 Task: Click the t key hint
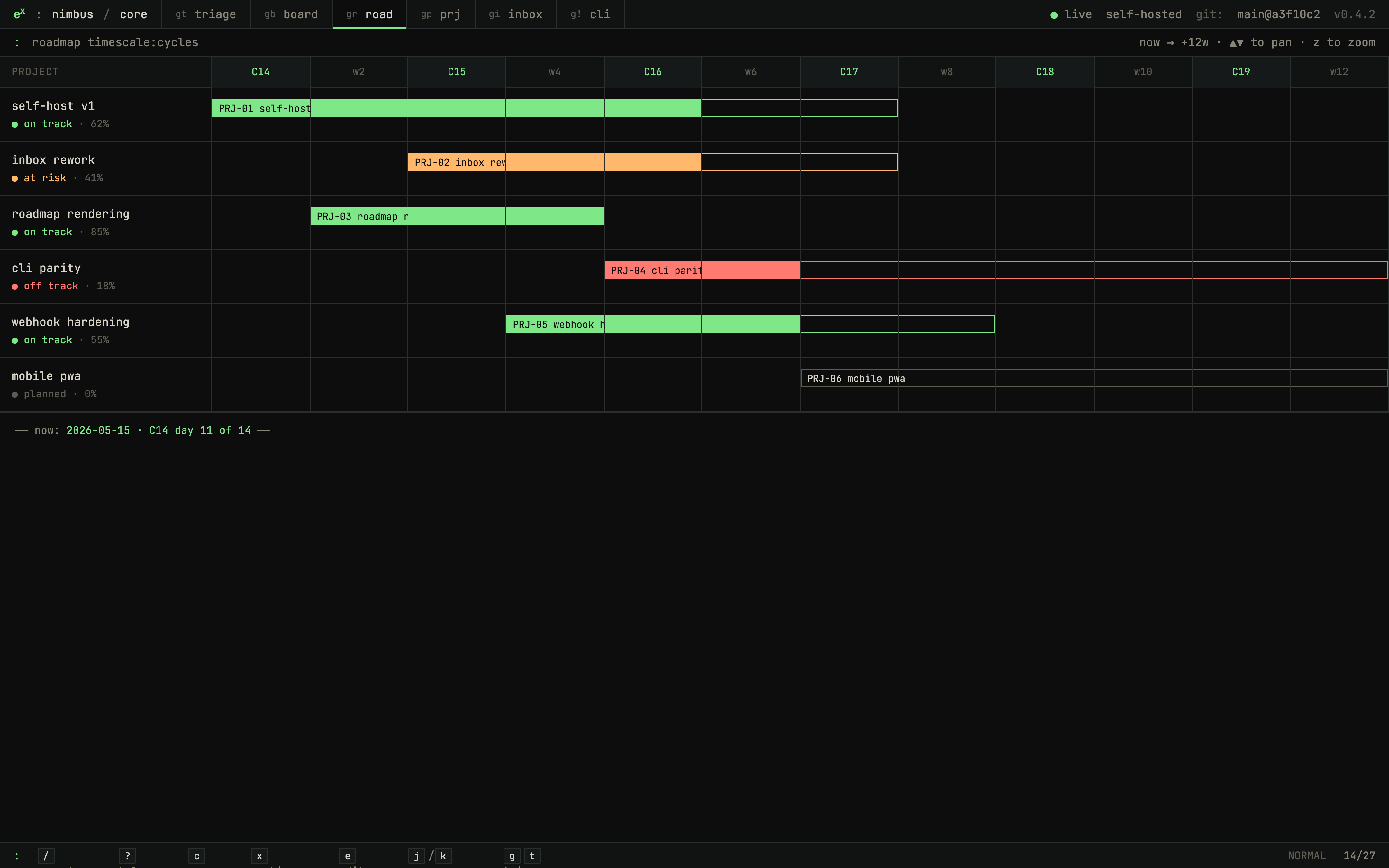pos(532,856)
